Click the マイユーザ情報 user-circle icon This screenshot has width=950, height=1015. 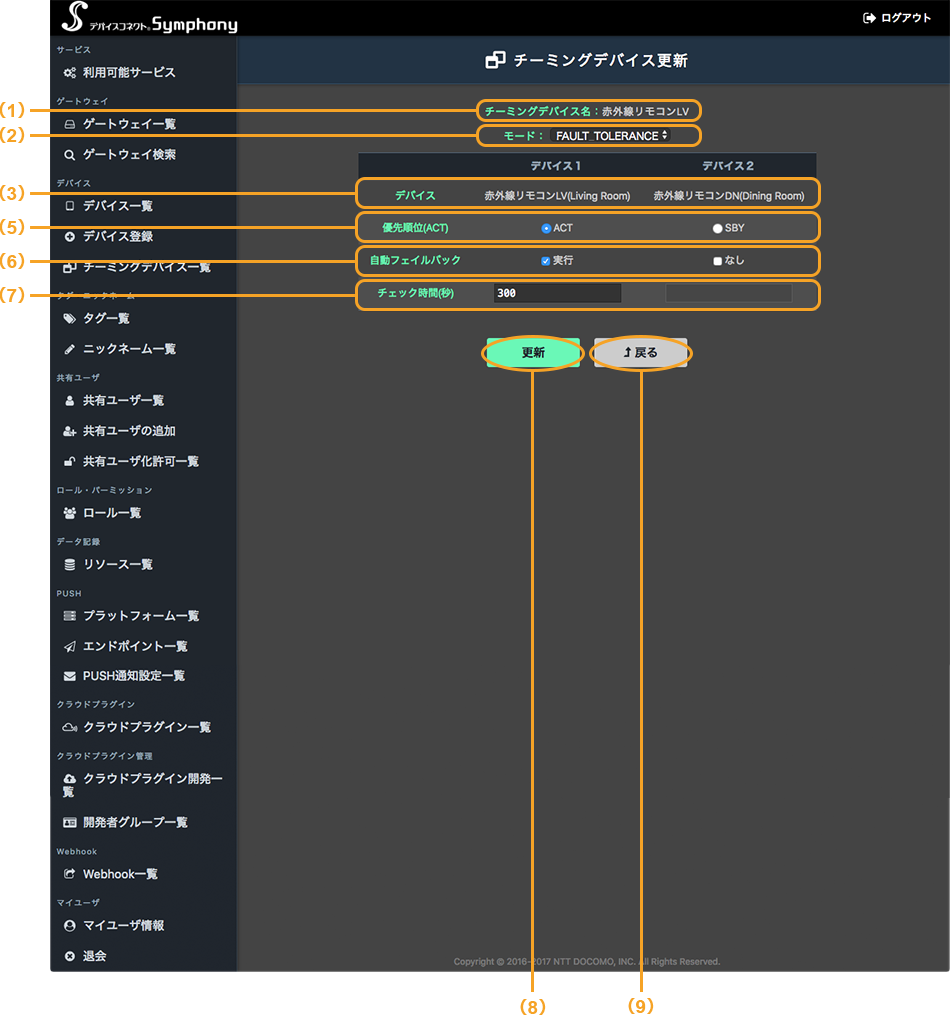pyautogui.click(x=70, y=926)
